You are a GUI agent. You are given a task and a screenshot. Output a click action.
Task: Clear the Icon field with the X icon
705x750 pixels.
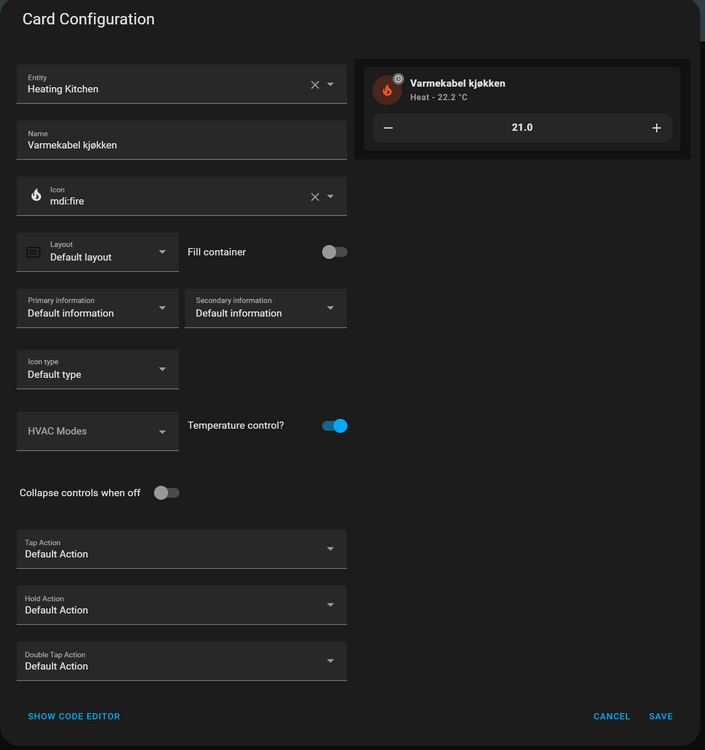315,197
